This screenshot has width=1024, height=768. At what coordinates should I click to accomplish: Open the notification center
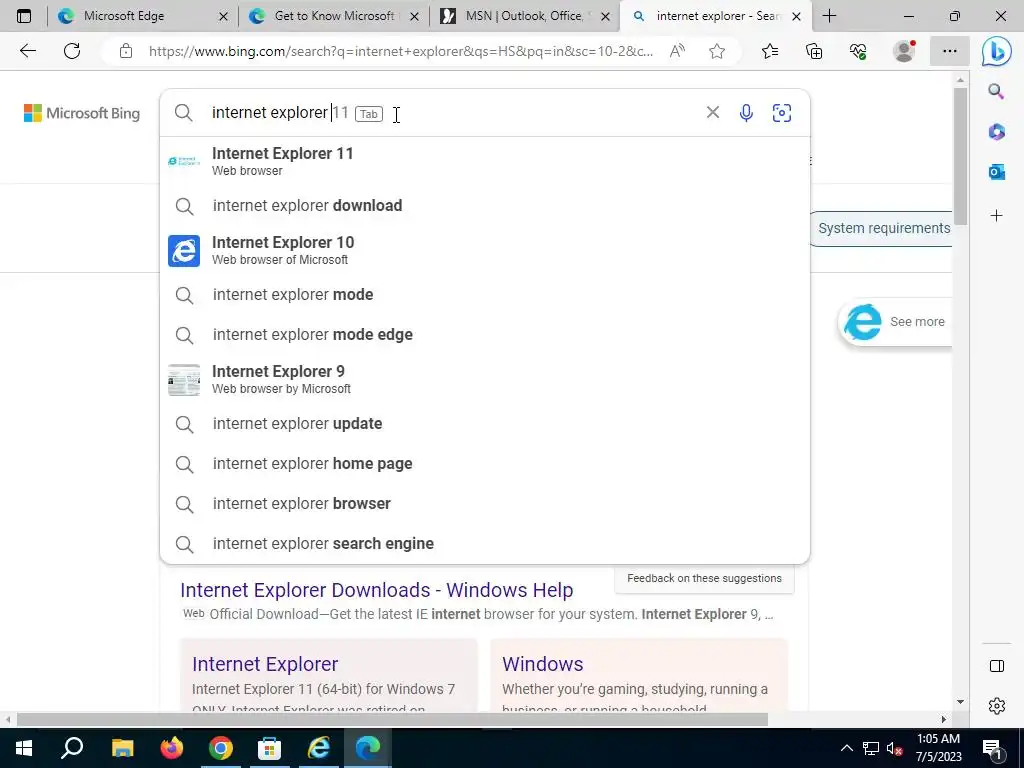click(x=993, y=749)
